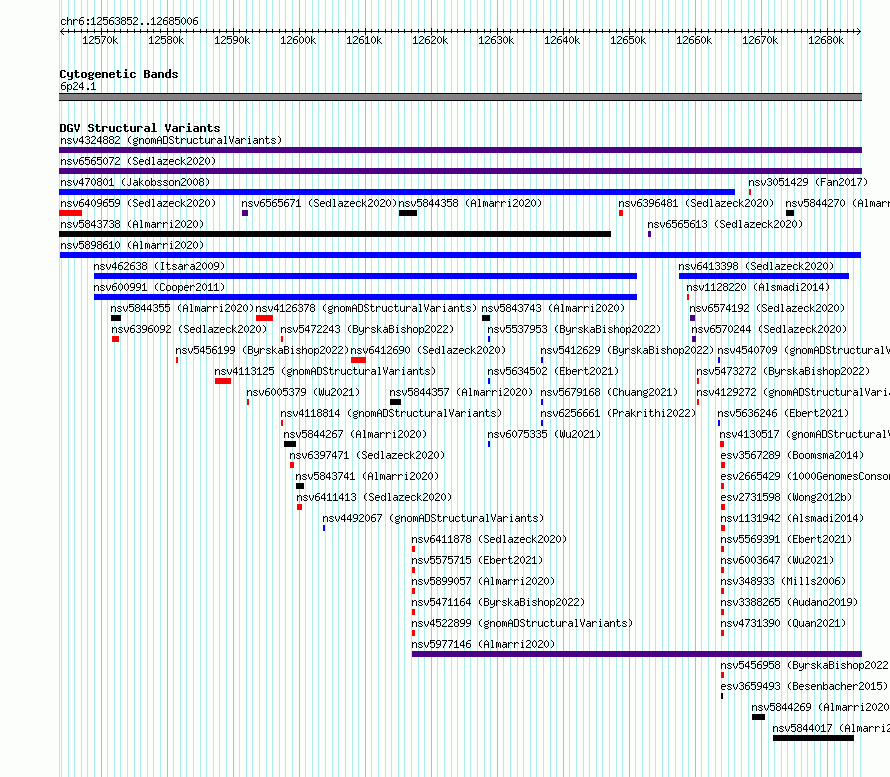The width and height of the screenshot is (890, 777).
Task: Select the nsv5473272 (ByrskaBishop2022) label
Action: [783, 371]
